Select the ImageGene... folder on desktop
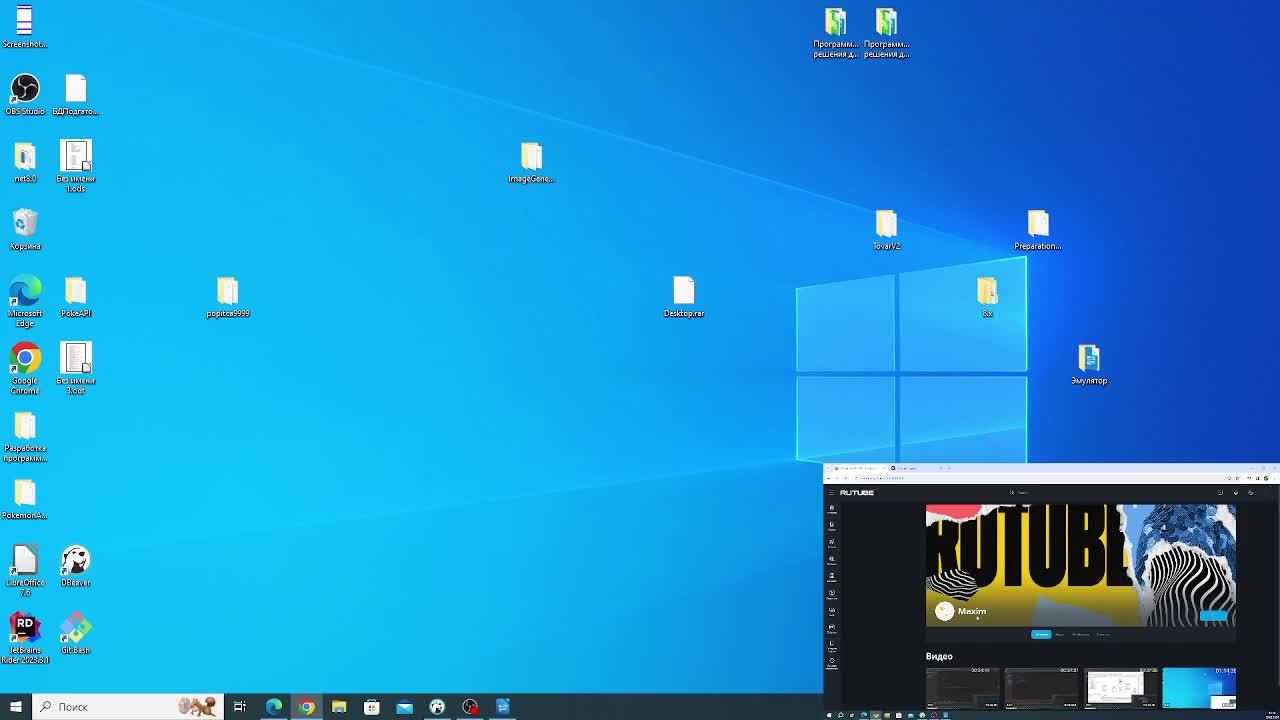The image size is (1280, 720). click(531, 162)
